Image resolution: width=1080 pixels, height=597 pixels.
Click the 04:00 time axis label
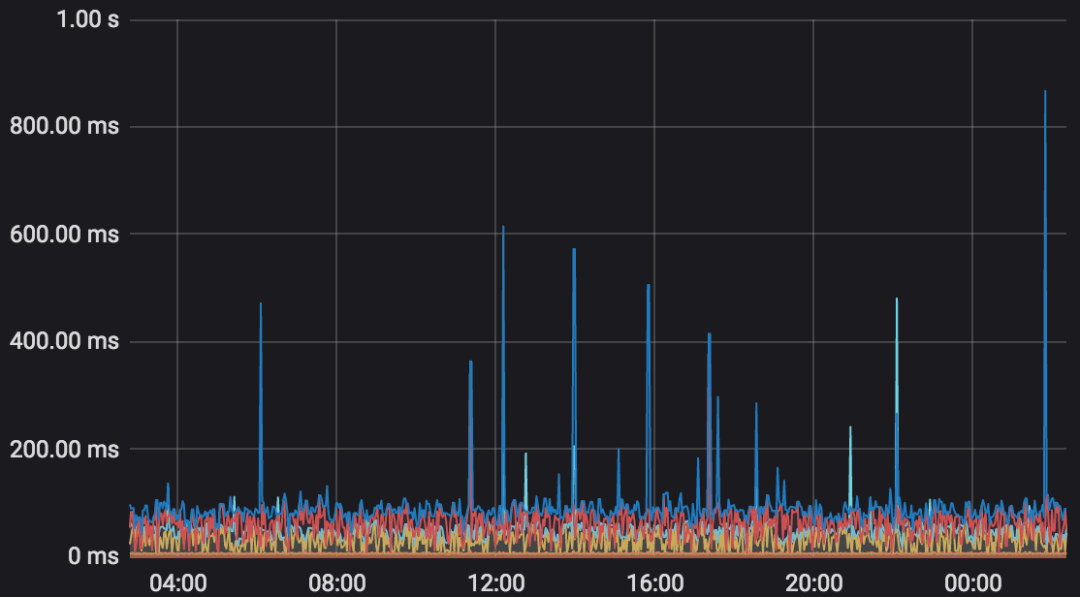[178, 584]
